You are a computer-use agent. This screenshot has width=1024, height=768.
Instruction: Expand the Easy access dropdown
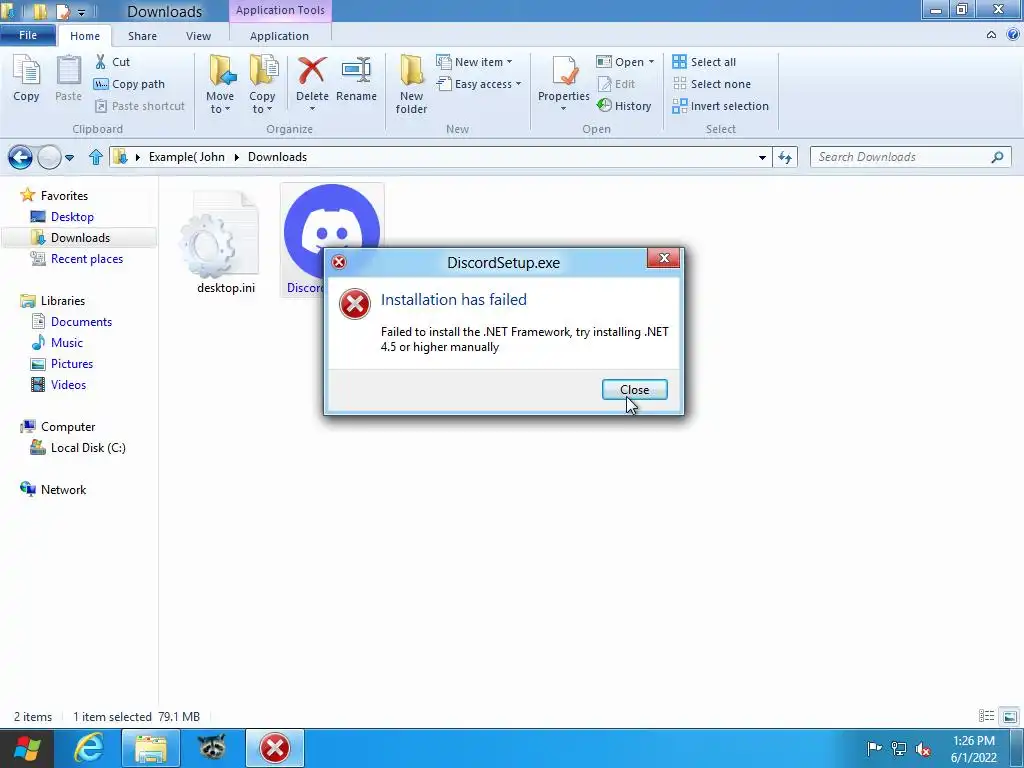[x=479, y=84]
